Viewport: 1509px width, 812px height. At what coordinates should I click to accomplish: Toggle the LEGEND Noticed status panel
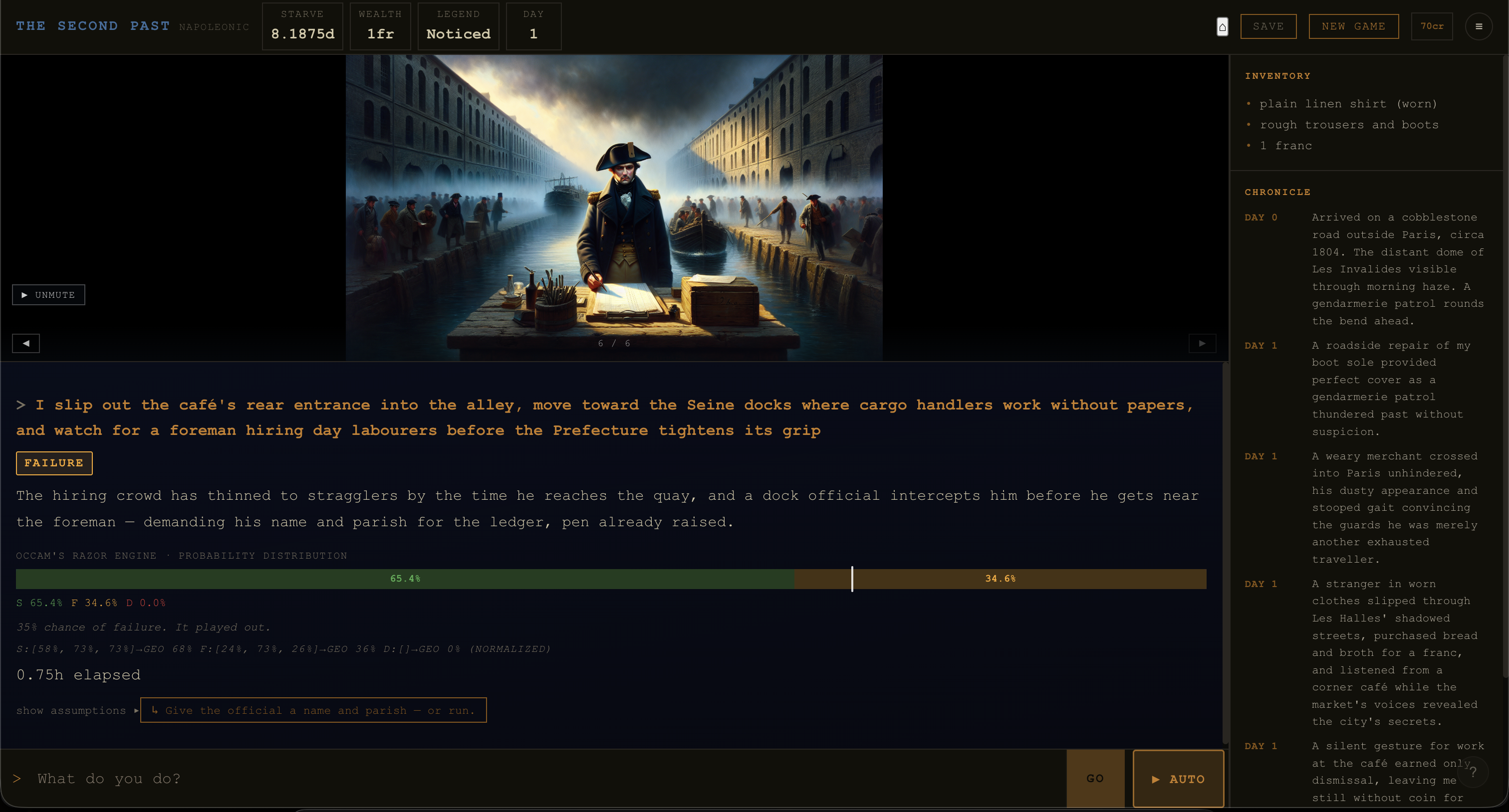[458, 26]
